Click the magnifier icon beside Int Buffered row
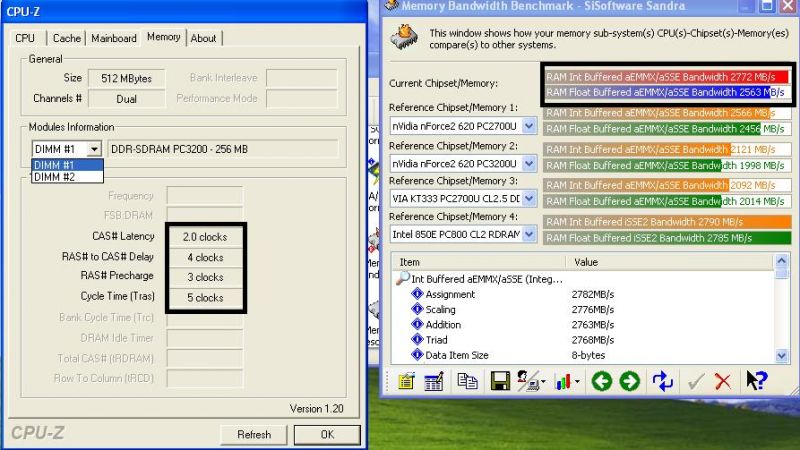The image size is (800, 450). click(403, 278)
